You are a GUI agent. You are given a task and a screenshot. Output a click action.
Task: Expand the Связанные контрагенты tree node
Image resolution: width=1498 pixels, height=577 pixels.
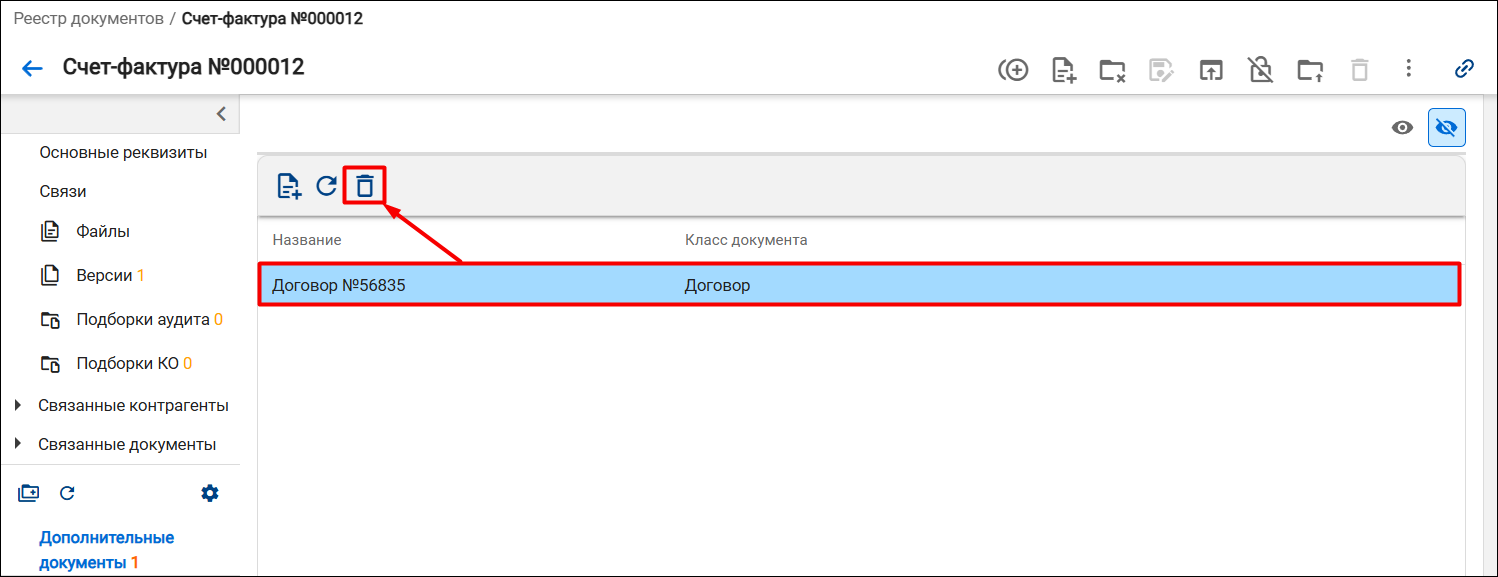click(18, 406)
